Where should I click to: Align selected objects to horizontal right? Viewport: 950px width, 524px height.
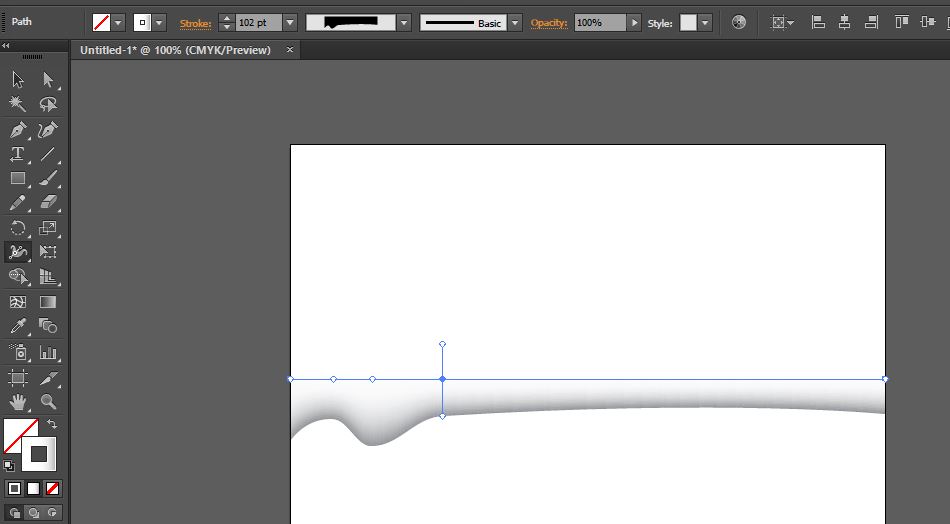(871, 22)
